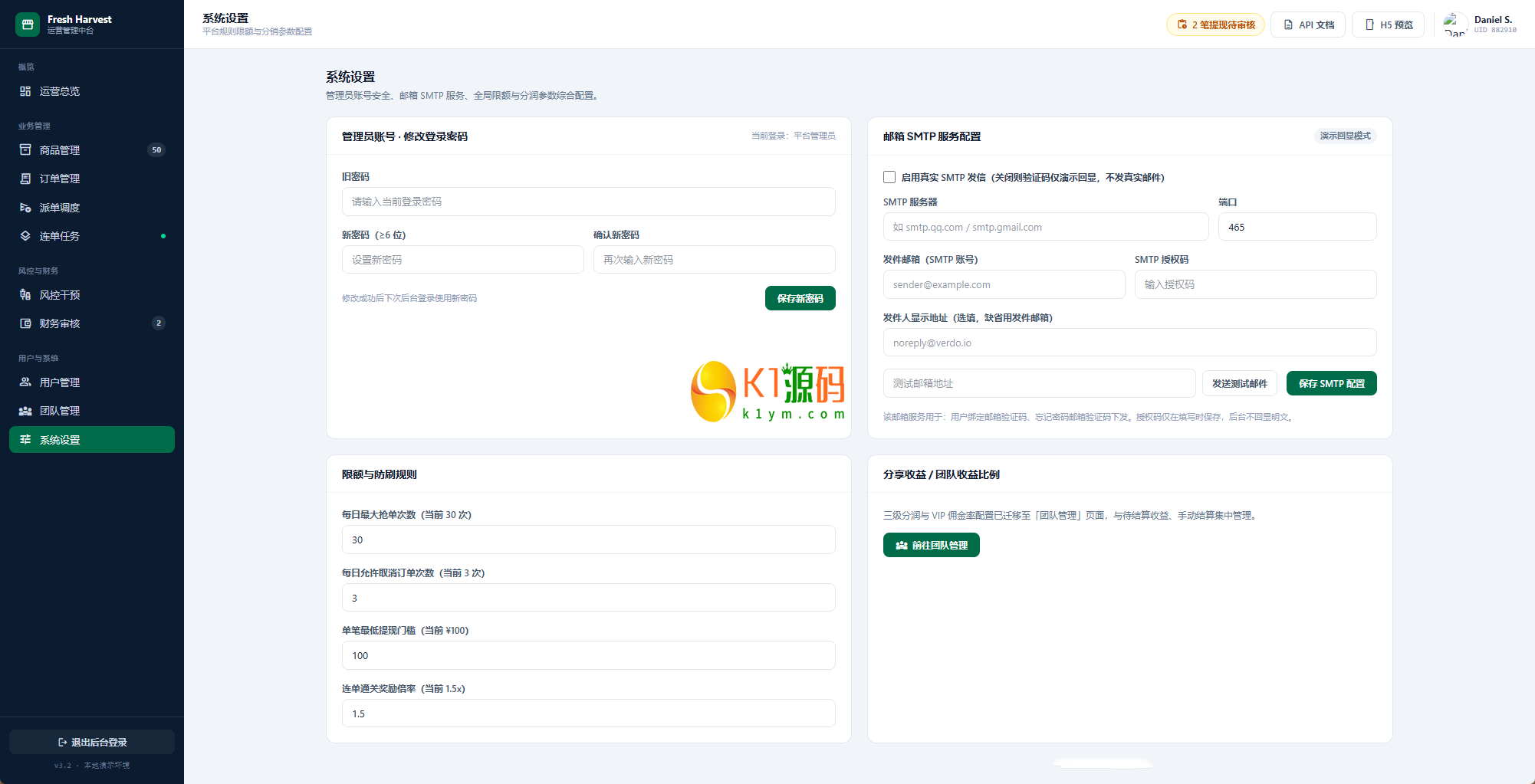Click the 端口 field showing 465
This screenshot has height=784, width=1535.
point(1297,227)
